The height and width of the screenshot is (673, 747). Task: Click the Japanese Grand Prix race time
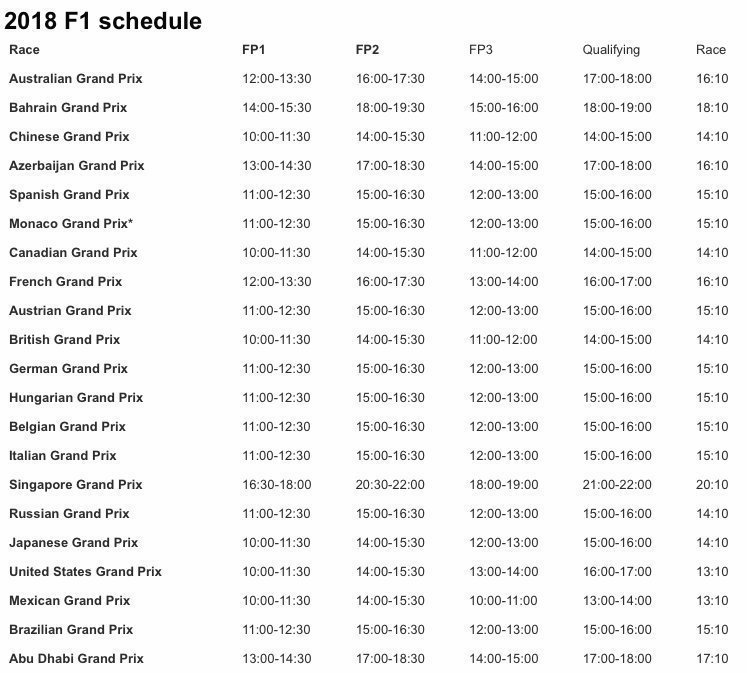[712, 542]
